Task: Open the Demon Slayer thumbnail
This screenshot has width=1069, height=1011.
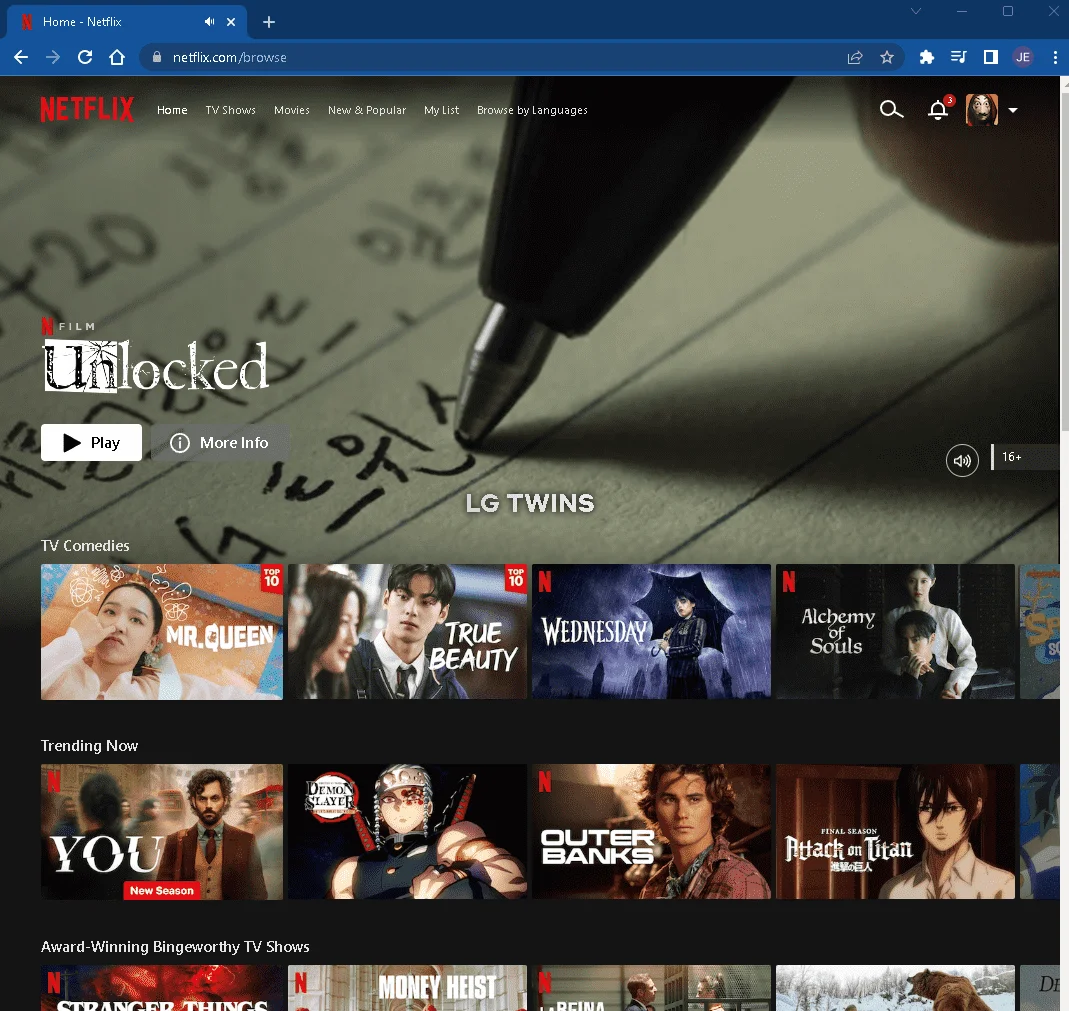Action: pyautogui.click(x=407, y=832)
